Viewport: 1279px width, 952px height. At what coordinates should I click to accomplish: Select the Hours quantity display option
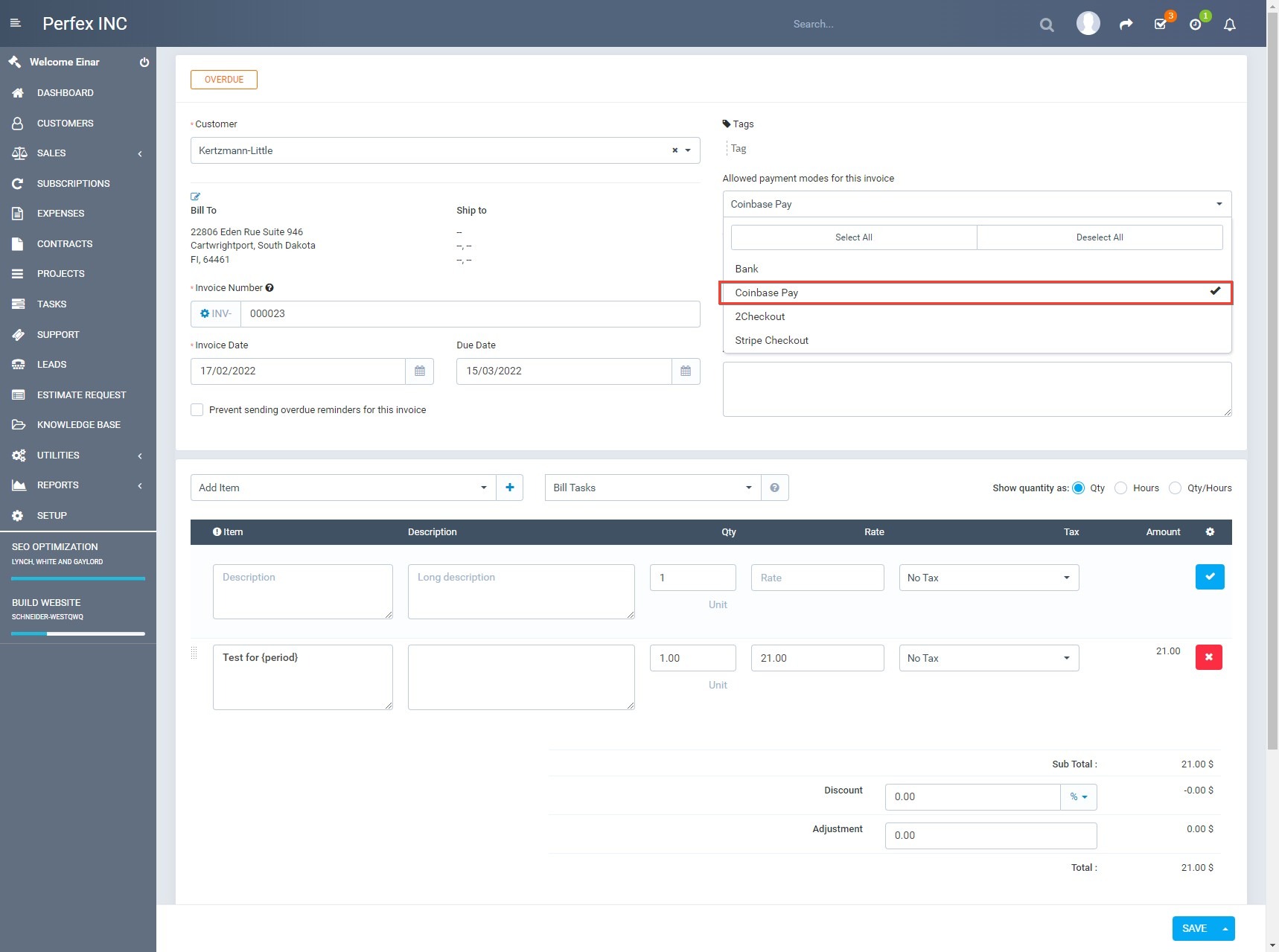1121,488
